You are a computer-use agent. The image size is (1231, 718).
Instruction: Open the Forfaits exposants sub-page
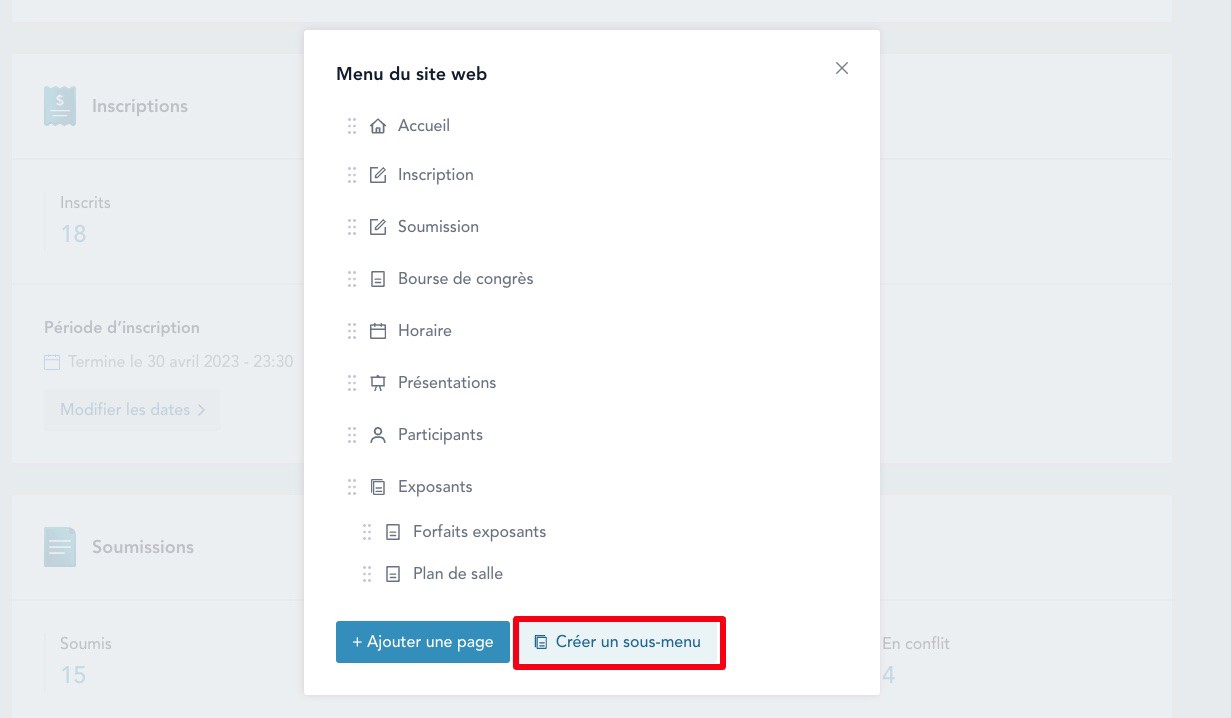tap(479, 532)
